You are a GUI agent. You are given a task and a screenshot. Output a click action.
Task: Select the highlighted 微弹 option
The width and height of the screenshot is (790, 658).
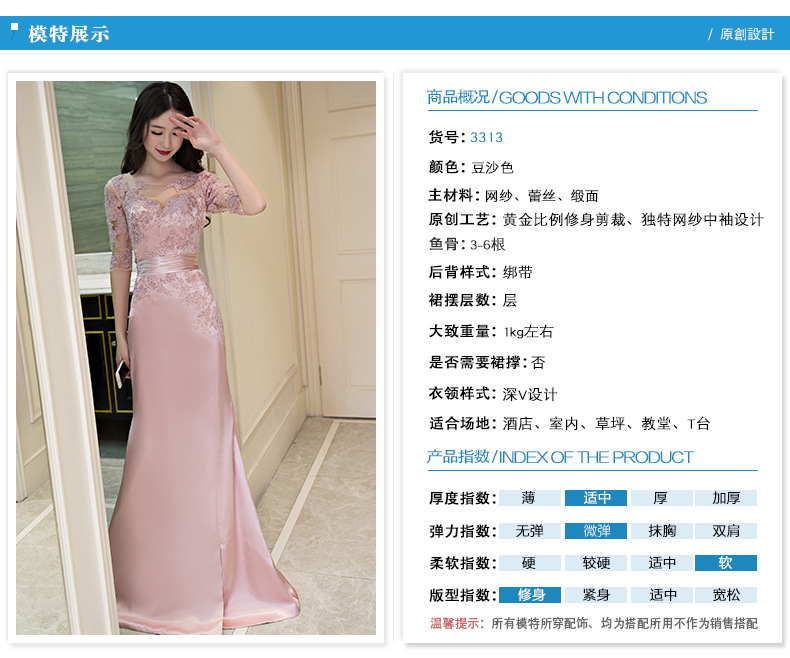click(596, 531)
